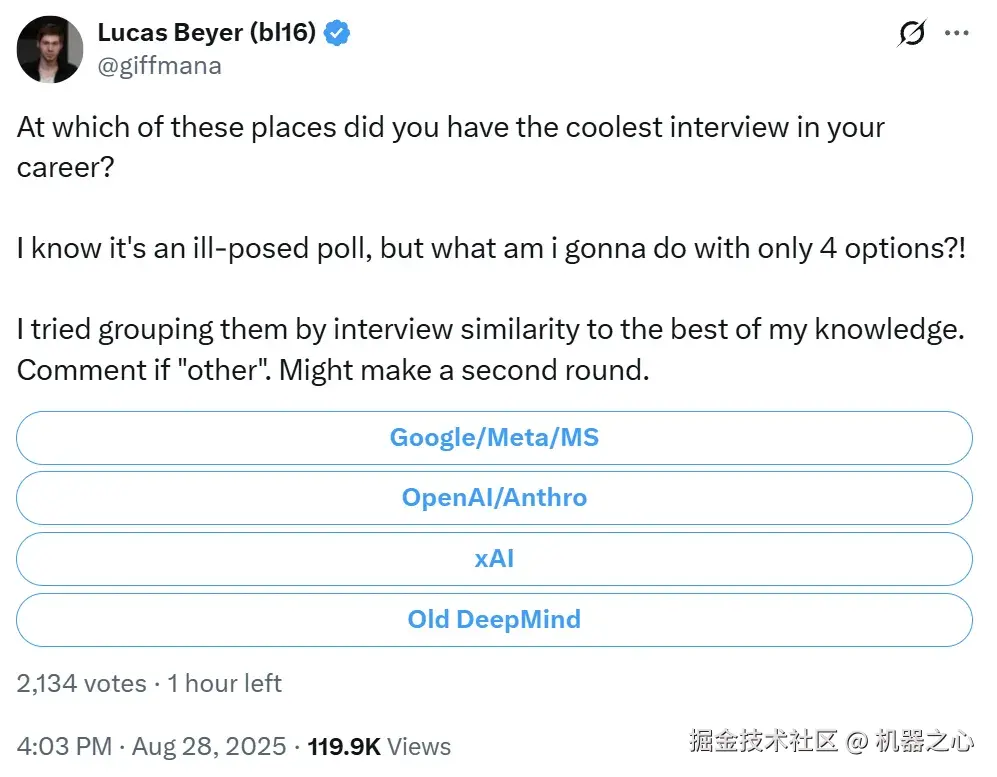Click the 2,134 votes count
The width and height of the screenshot is (997, 777).
78,683
